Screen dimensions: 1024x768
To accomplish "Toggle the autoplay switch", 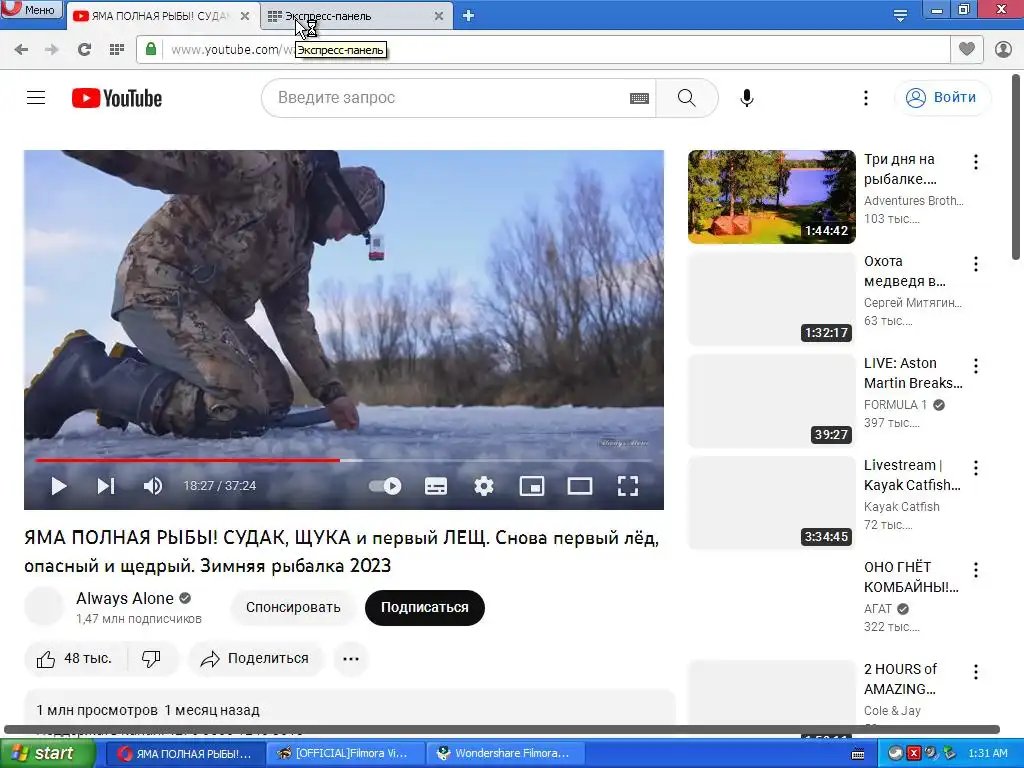I will coord(385,486).
